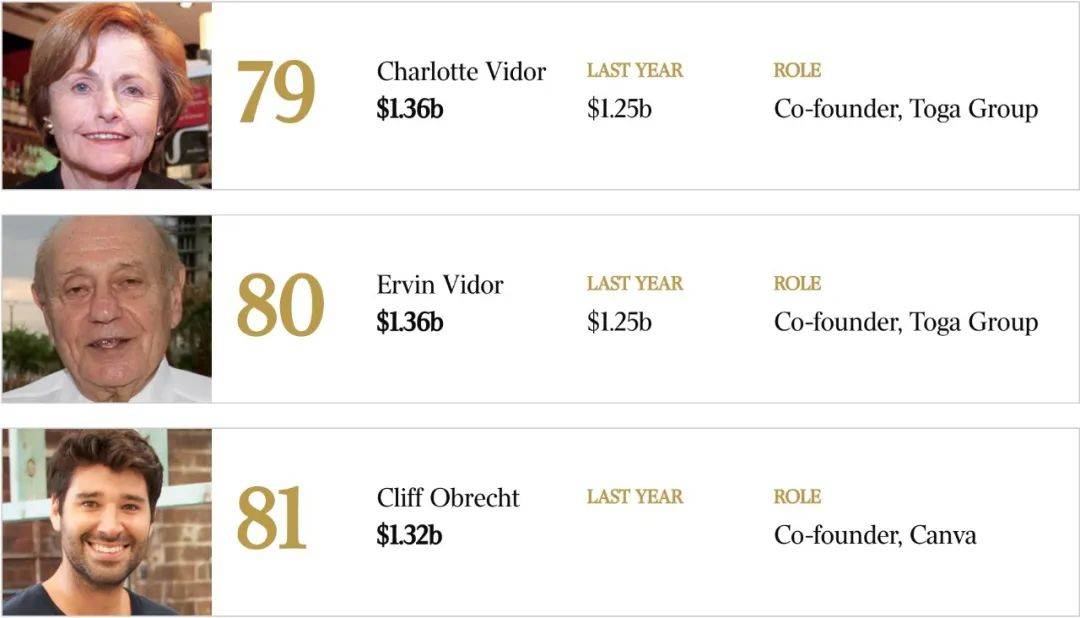Click the Ervin Vidor name
The height and width of the screenshot is (618, 1080).
coord(439,285)
